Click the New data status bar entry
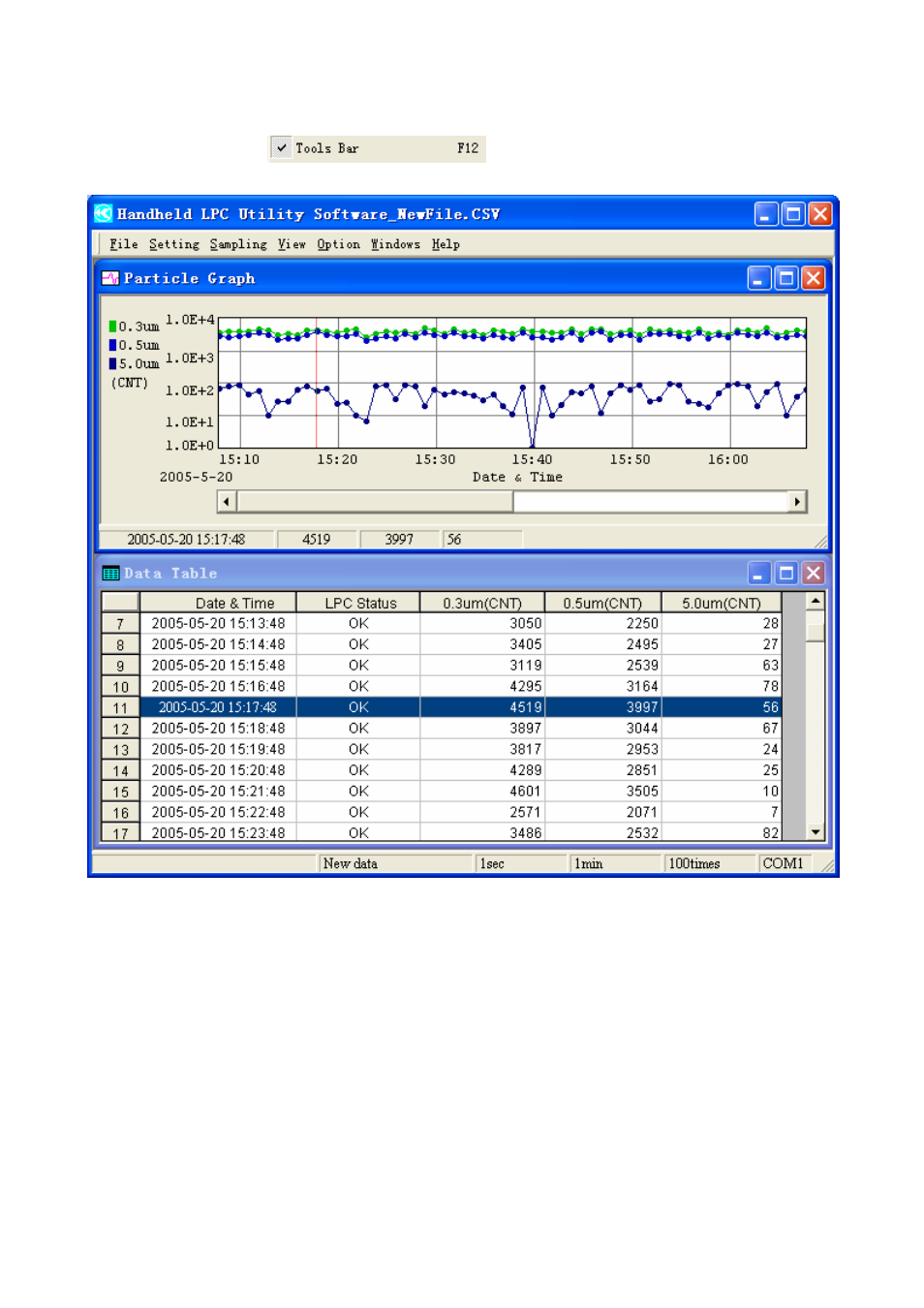 coord(395,863)
